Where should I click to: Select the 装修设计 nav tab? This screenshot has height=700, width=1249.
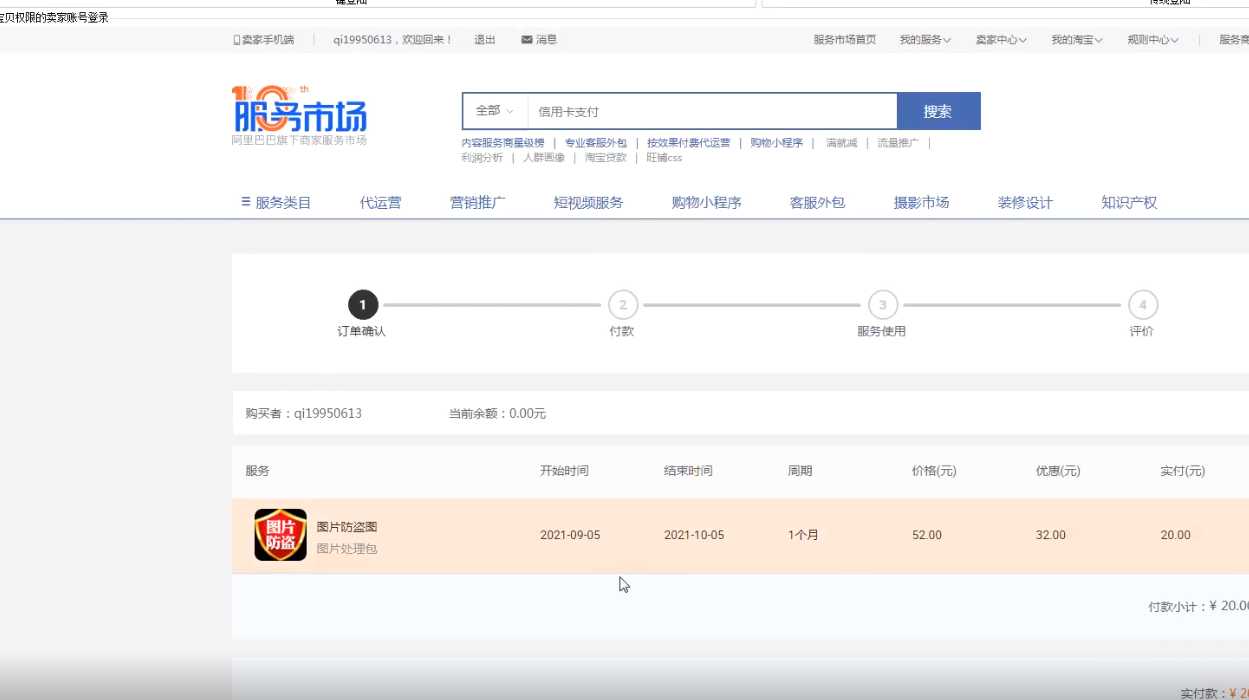click(x=1026, y=202)
